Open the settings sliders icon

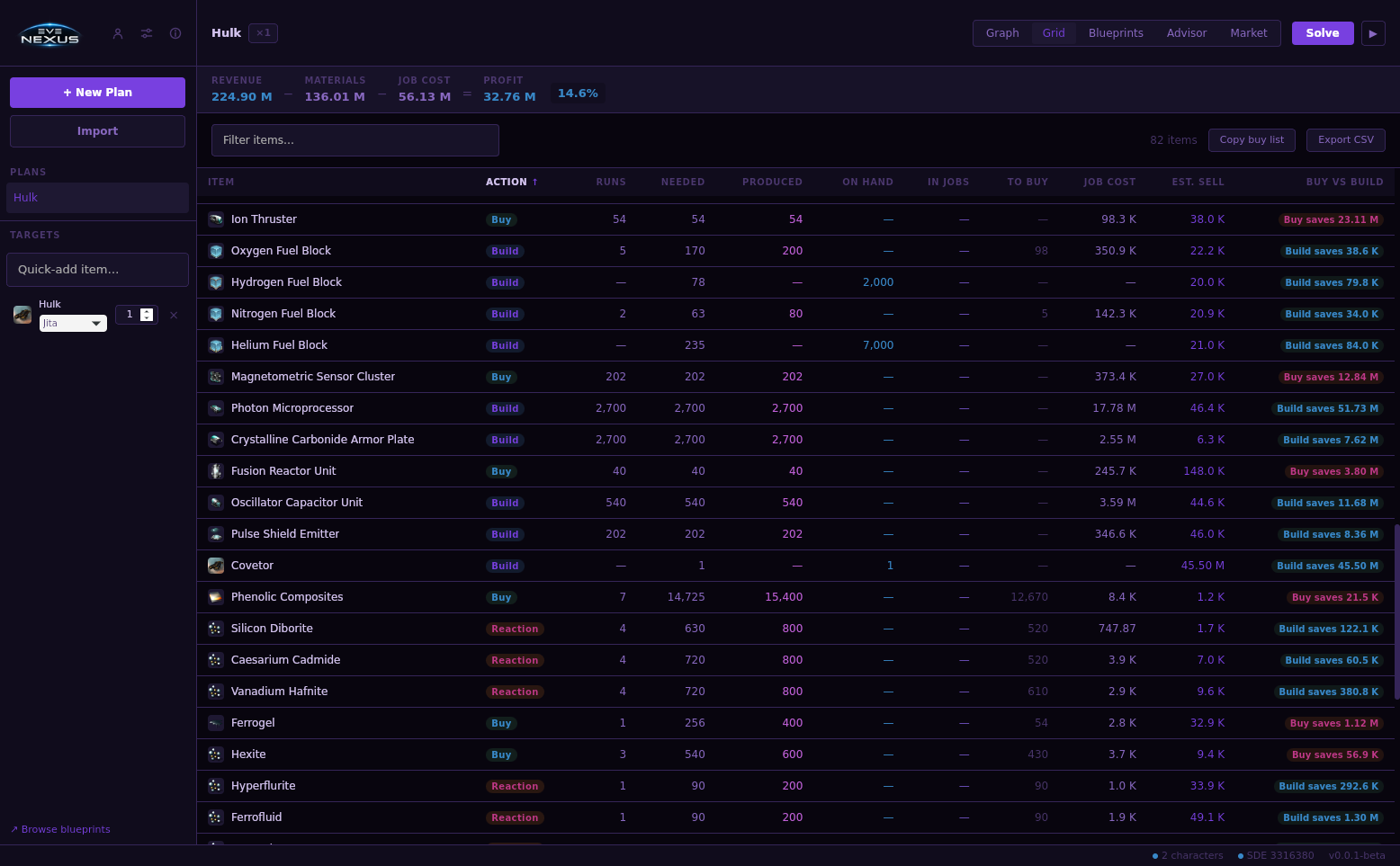(147, 33)
